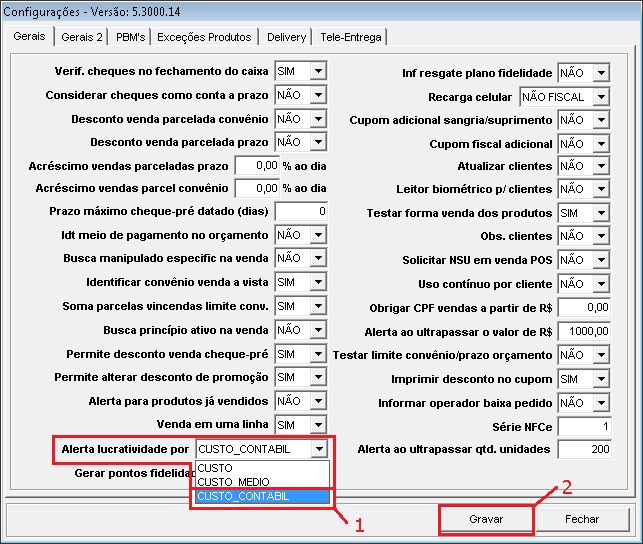Expand Alerta lucratividade por dropdown
Image resolution: width=643 pixels, height=544 pixels.
pyautogui.click(x=318, y=450)
